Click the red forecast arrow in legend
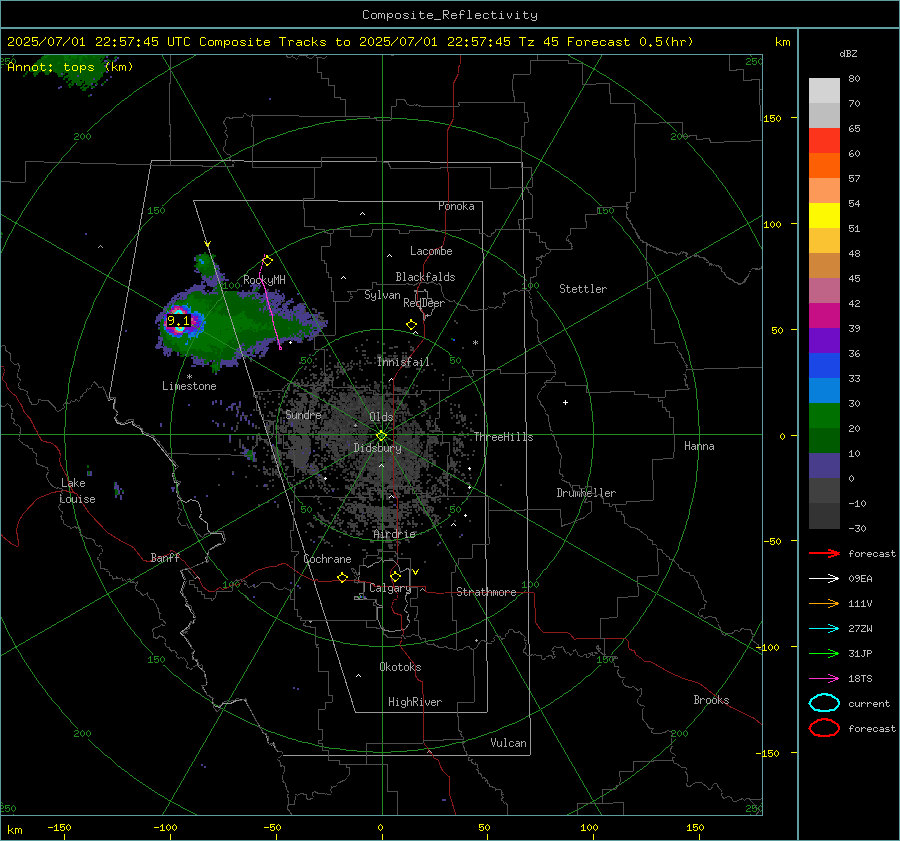The image size is (900, 841). pos(824,553)
